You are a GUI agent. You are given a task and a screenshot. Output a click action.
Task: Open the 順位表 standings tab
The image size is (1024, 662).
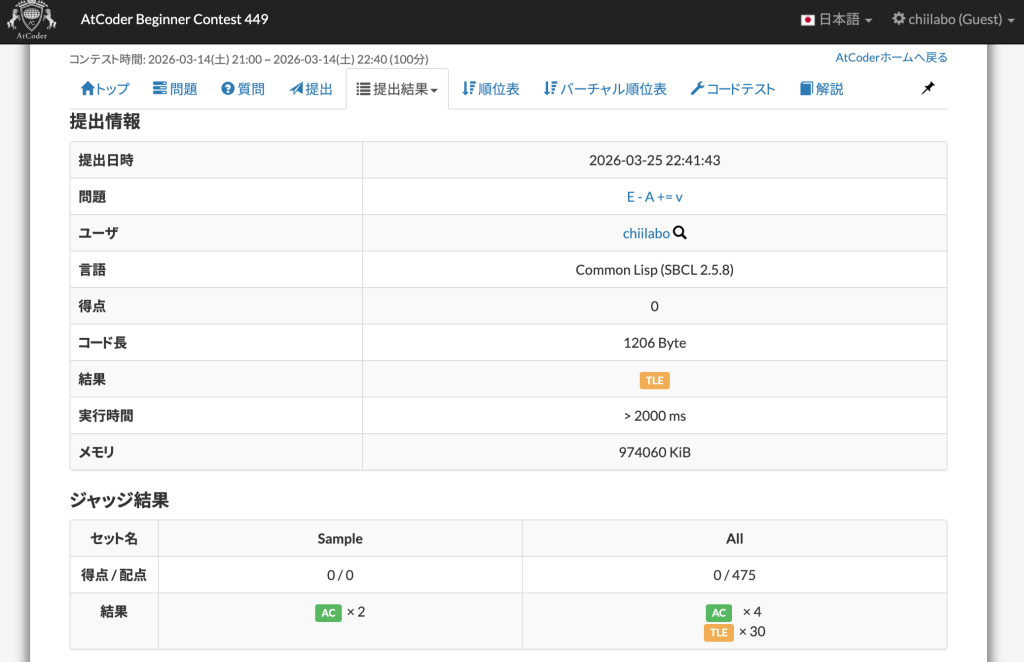491,89
